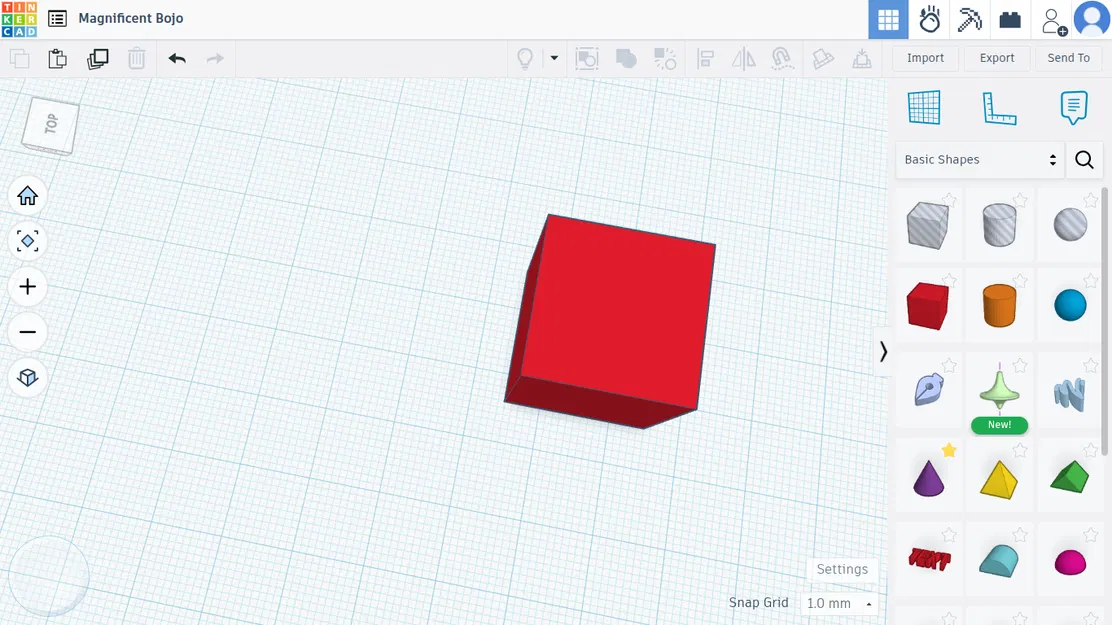Screen dimensions: 1112x625
Task: Redo the last action
Action: pos(215,58)
